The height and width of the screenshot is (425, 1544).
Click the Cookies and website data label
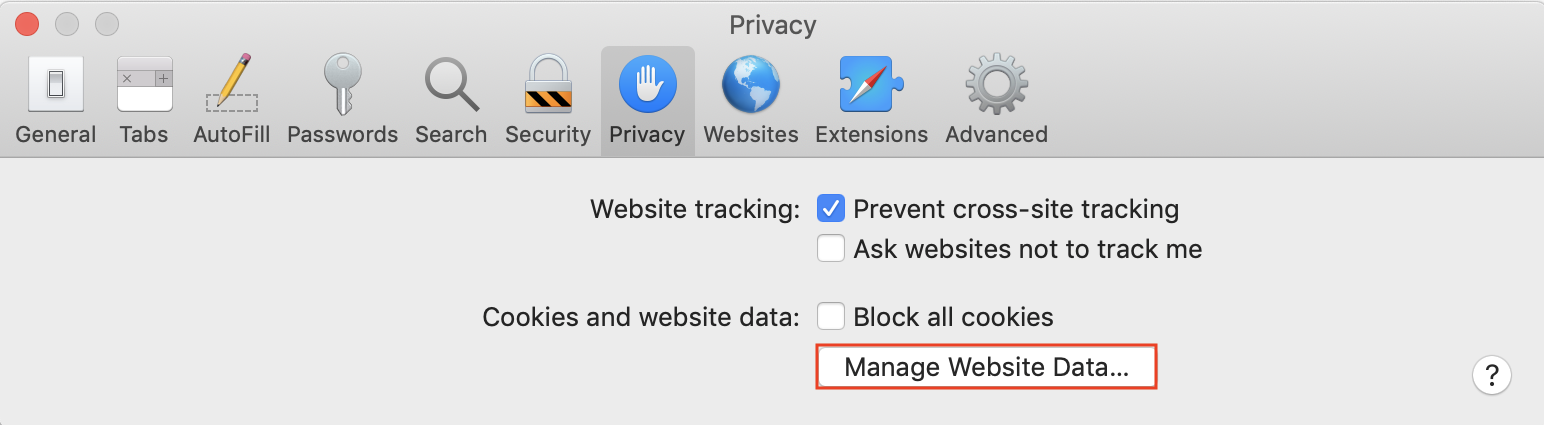click(x=642, y=317)
